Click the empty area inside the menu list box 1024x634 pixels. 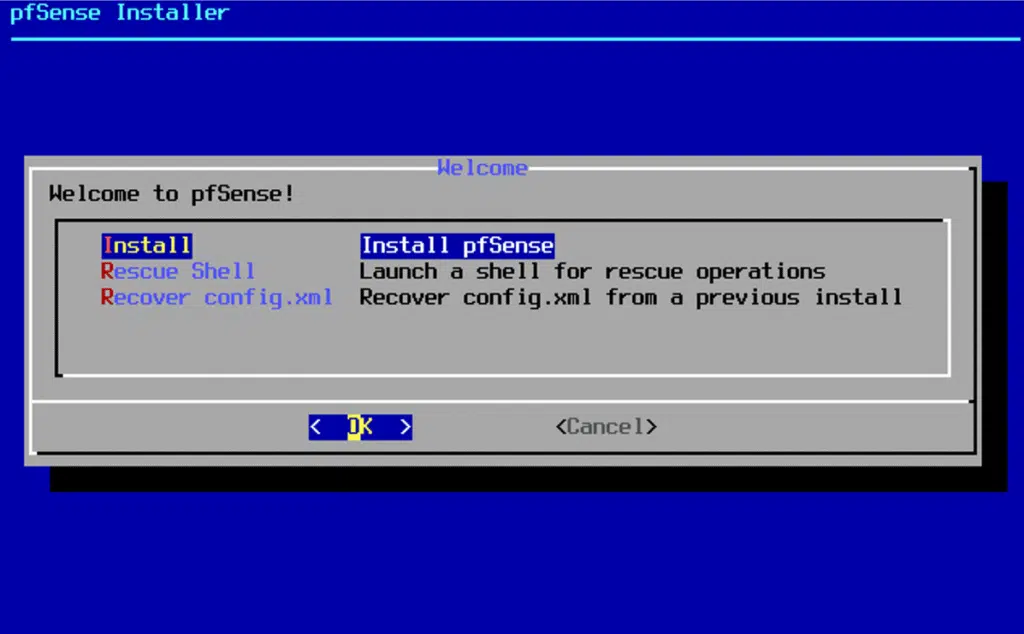coord(503,343)
